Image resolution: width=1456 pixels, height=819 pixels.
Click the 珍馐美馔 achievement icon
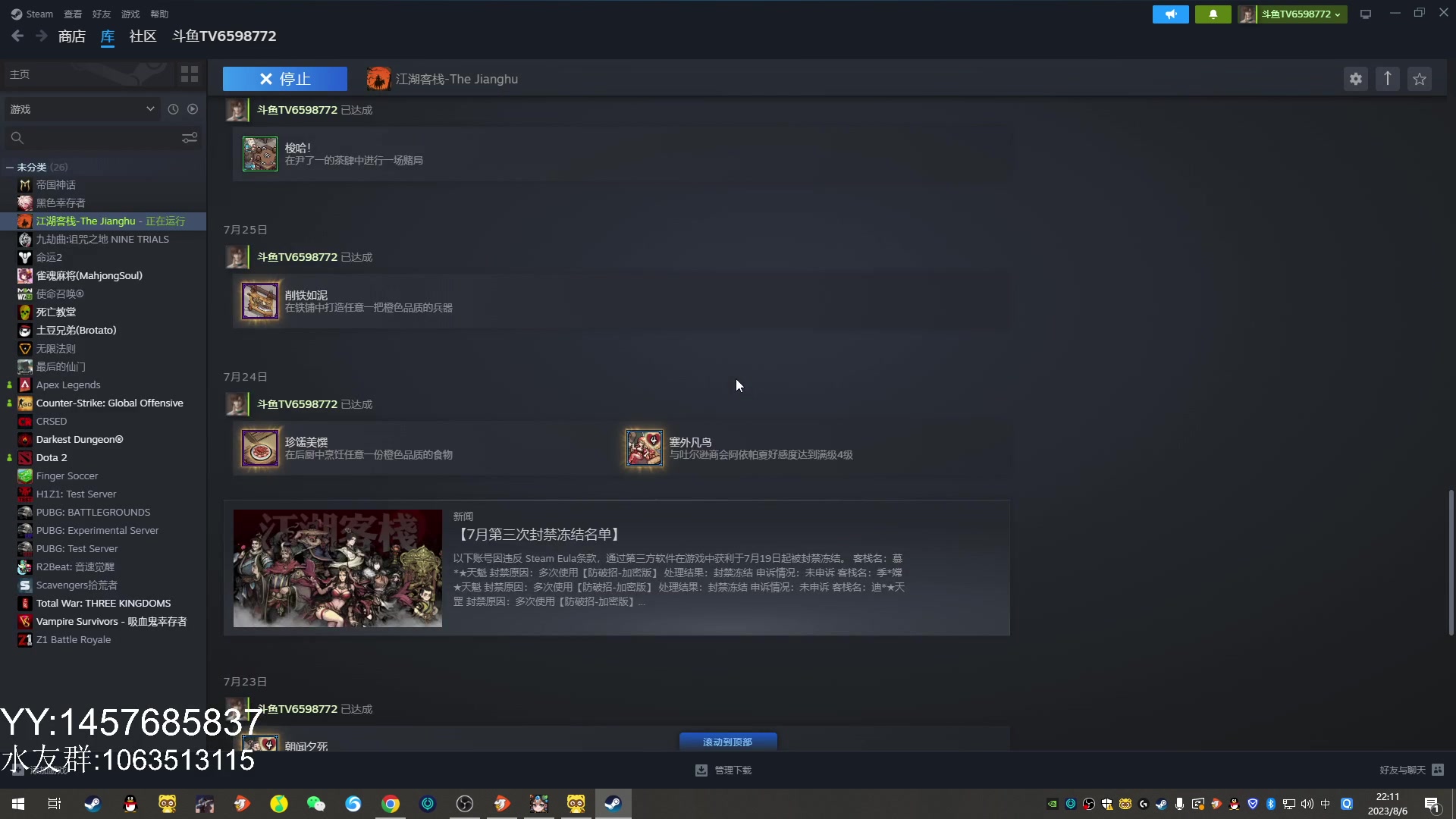[x=260, y=448]
